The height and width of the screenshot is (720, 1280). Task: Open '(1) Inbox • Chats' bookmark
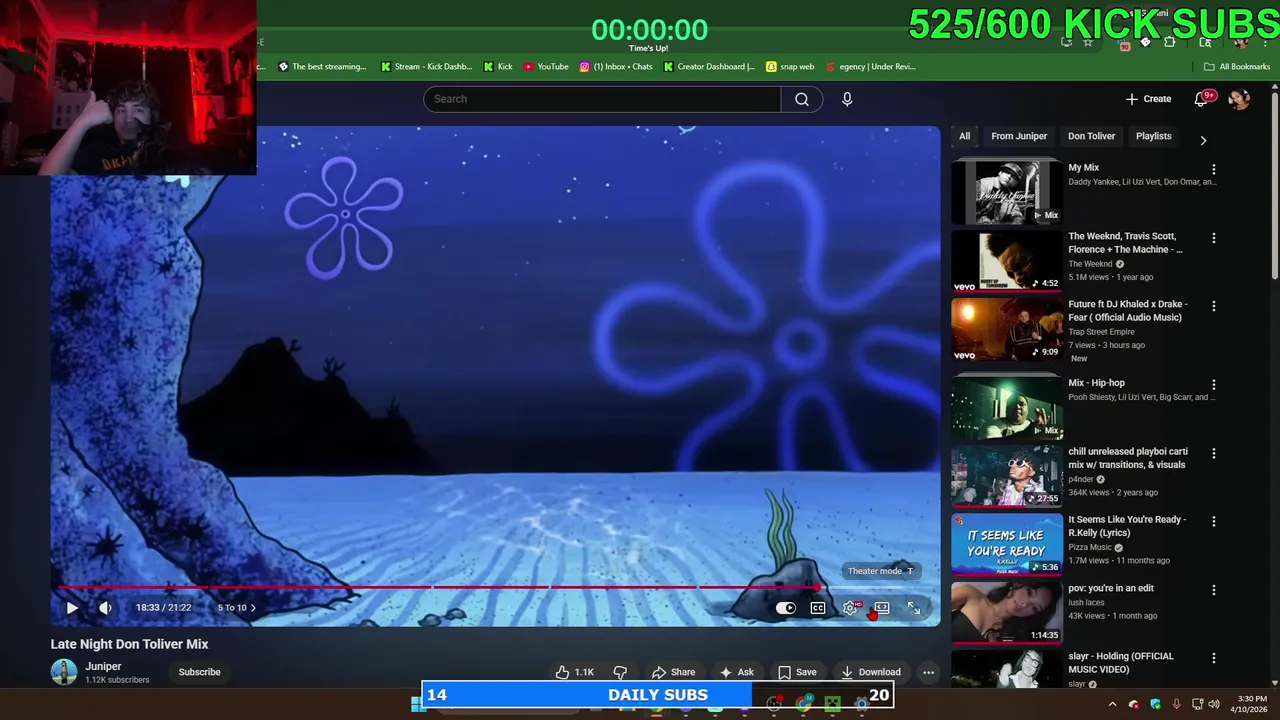point(615,67)
